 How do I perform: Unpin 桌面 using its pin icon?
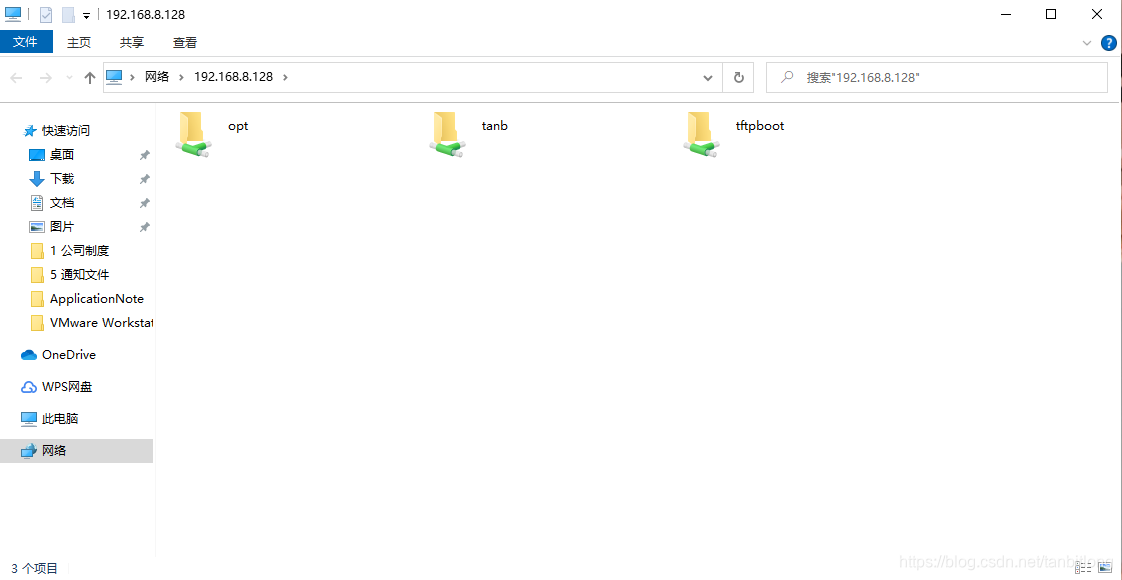click(145, 155)
